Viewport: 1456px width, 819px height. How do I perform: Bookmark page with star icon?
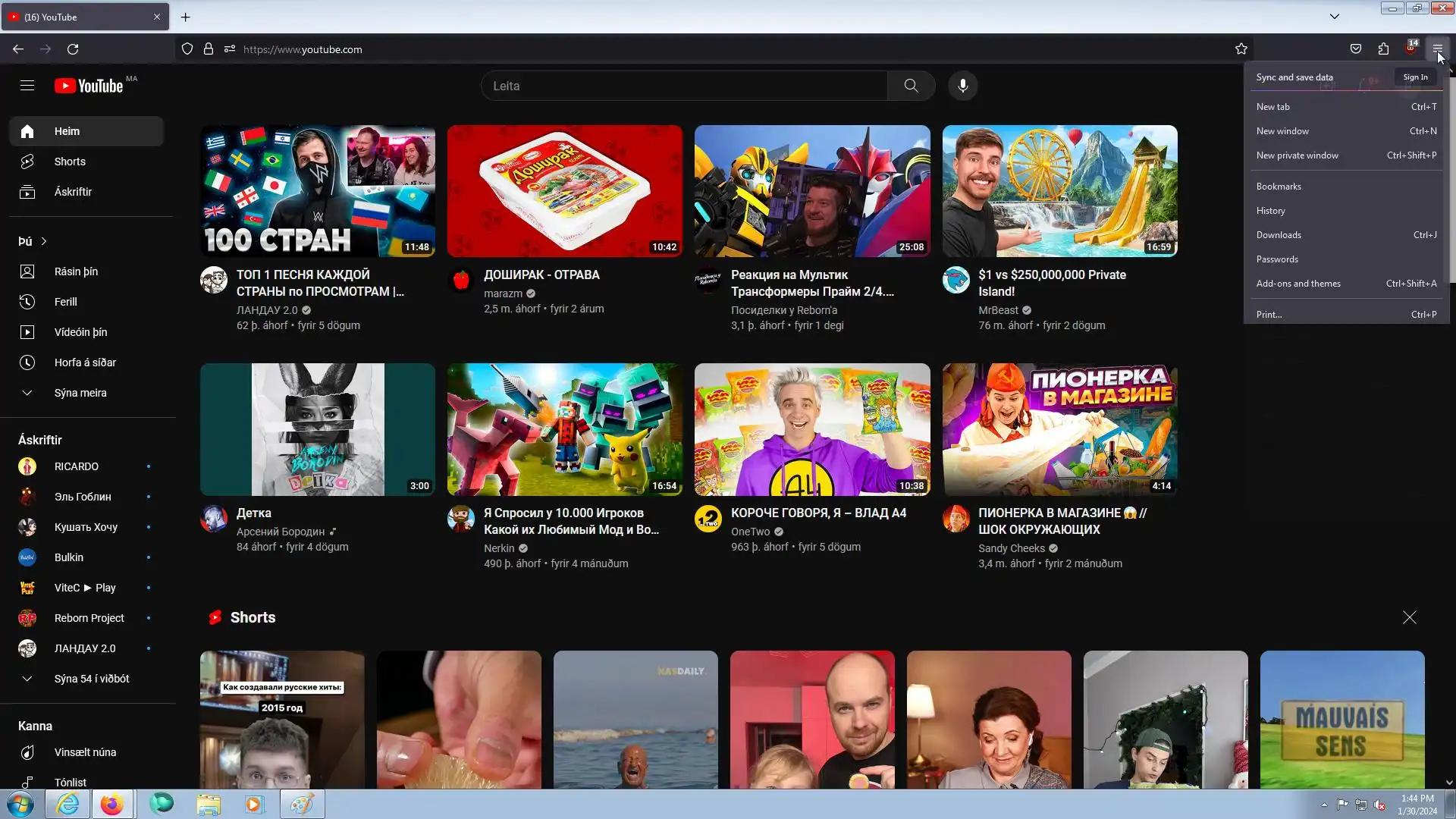(x=1241, y=49)
